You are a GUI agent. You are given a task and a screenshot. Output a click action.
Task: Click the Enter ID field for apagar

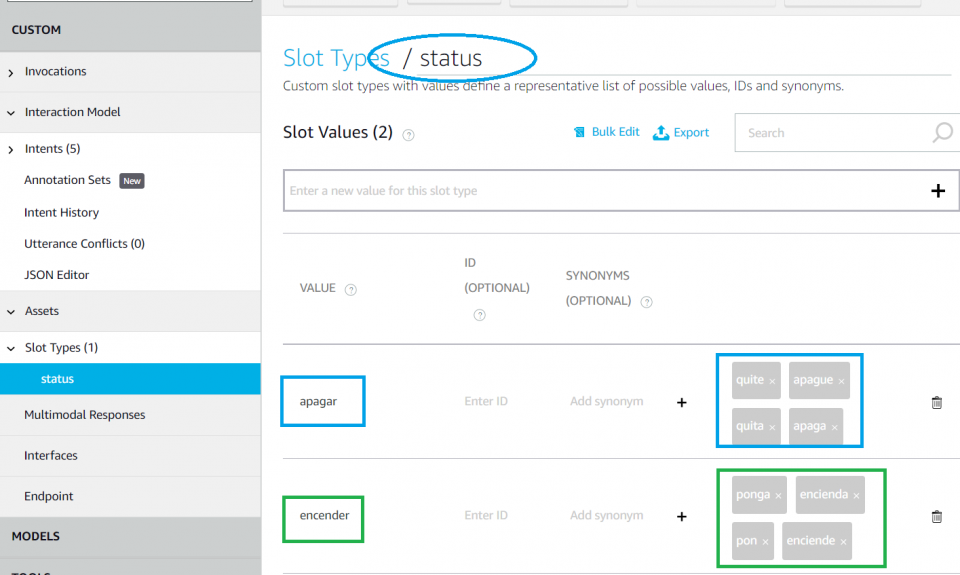[x=486, y=402]
